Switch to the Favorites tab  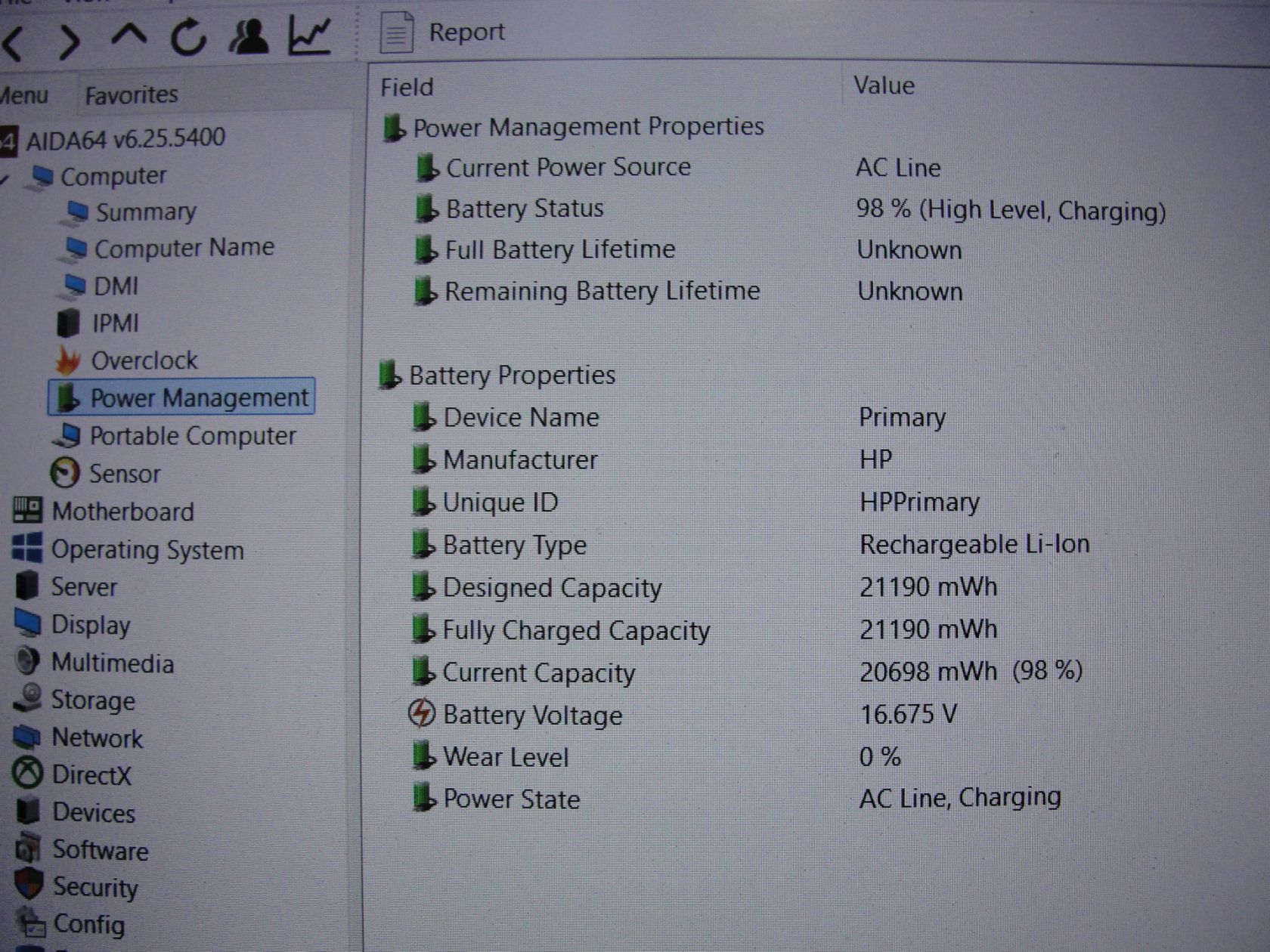coord(132,95)
